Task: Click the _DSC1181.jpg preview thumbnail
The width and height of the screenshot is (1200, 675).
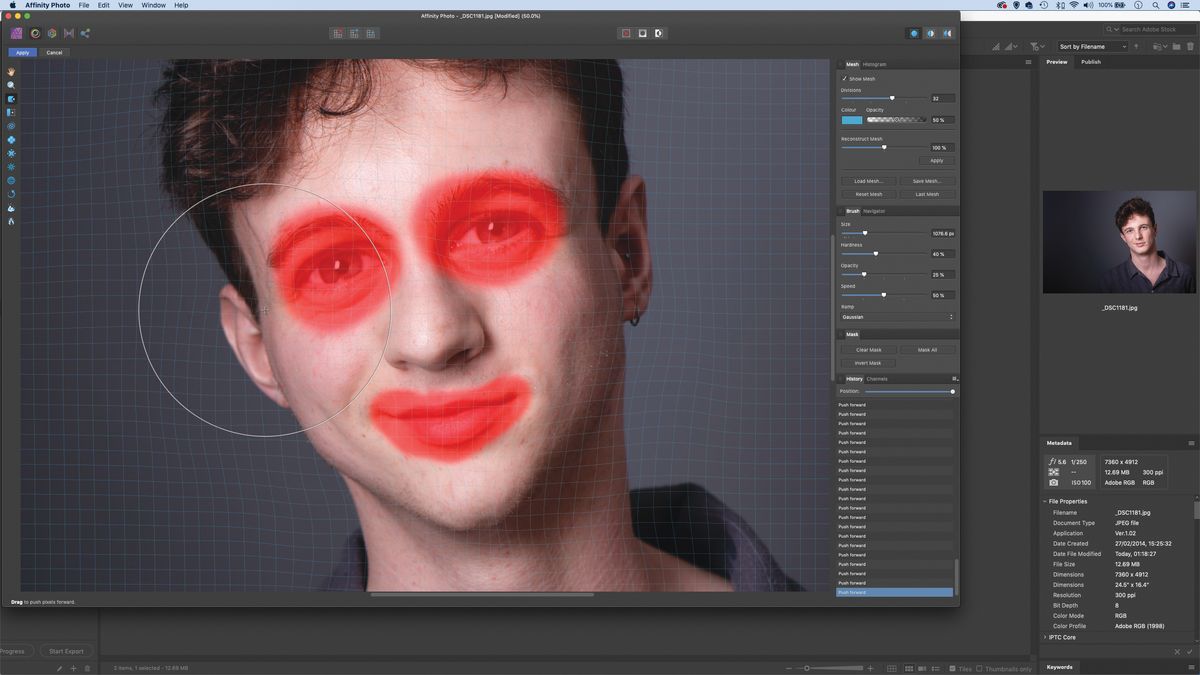Action: [1119, 241]
